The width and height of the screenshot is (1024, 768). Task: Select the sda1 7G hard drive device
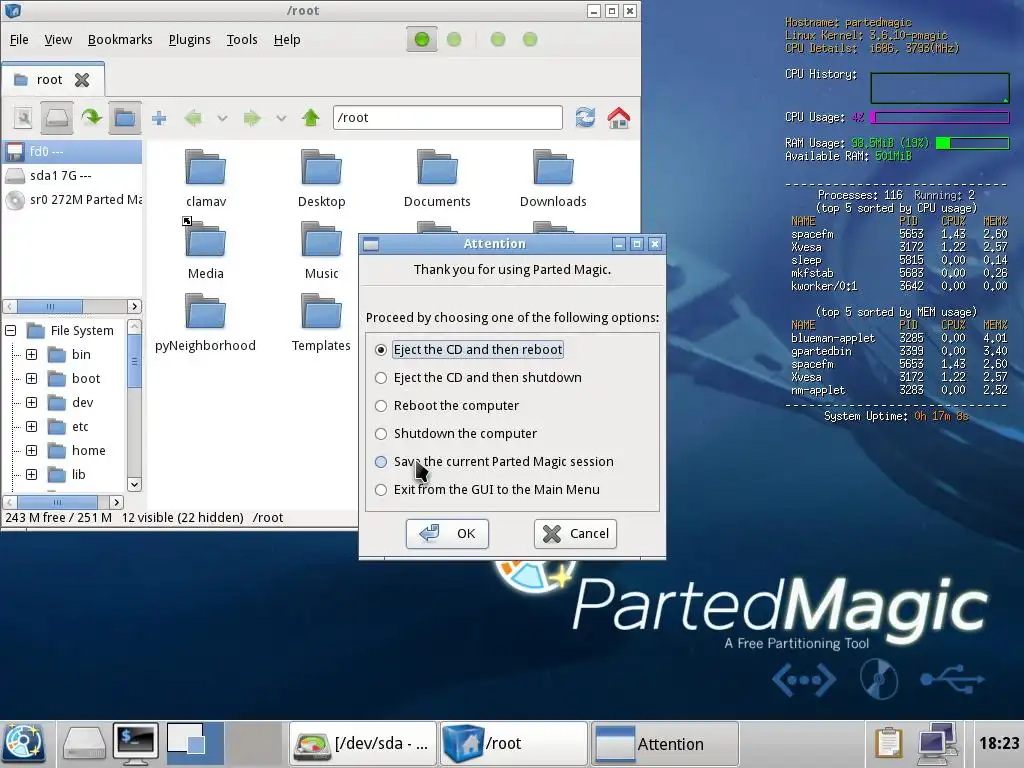click(72, 176)
